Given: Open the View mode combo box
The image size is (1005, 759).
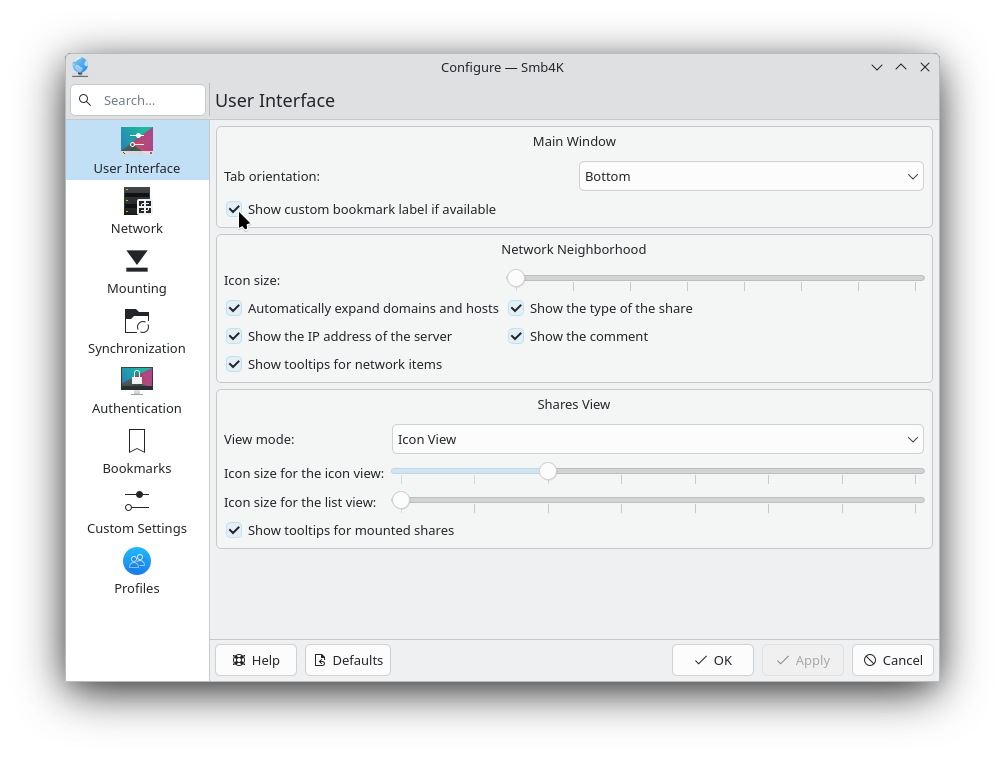Looking at the screenshot, I should click(x=657, y=439).
